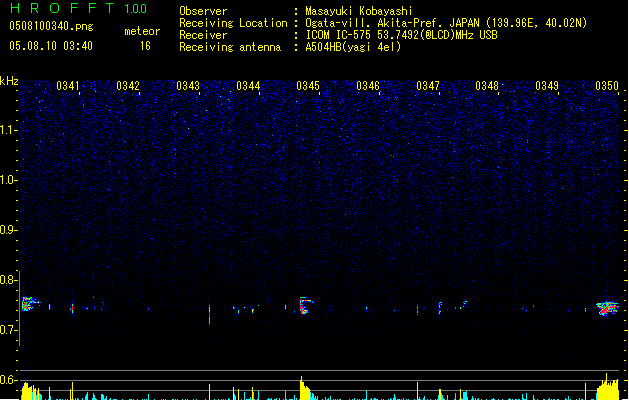
Task: Click the 1.0 kHz axis label
Action: (x=8, y=180)
